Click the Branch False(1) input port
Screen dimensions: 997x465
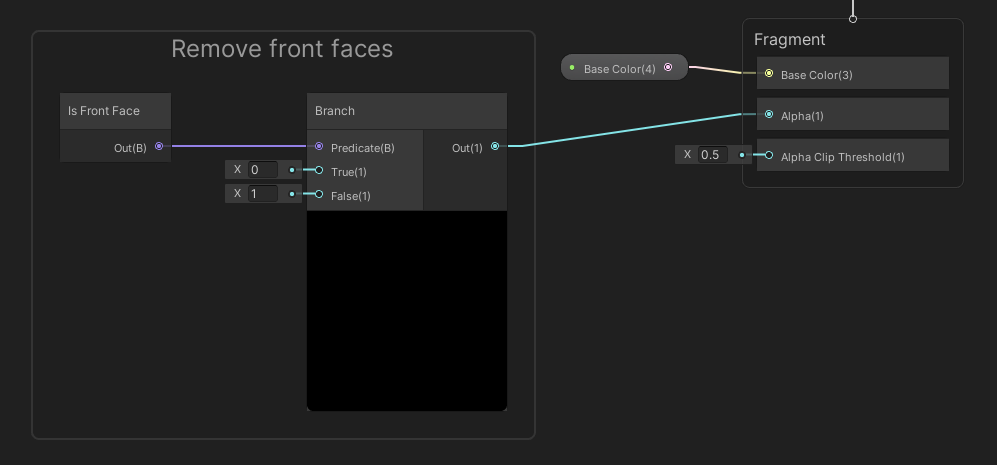(x=319, y=195)
